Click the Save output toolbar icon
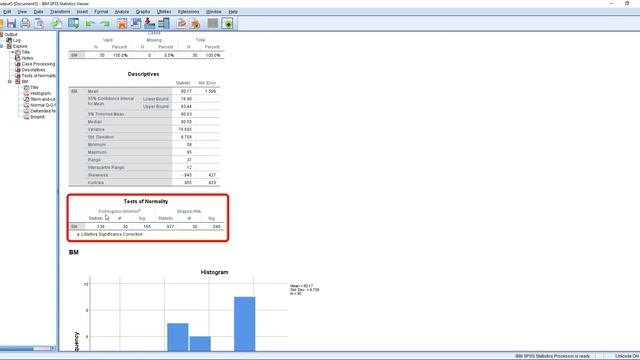Screen dimensions: 640x360 click(11, 23)
